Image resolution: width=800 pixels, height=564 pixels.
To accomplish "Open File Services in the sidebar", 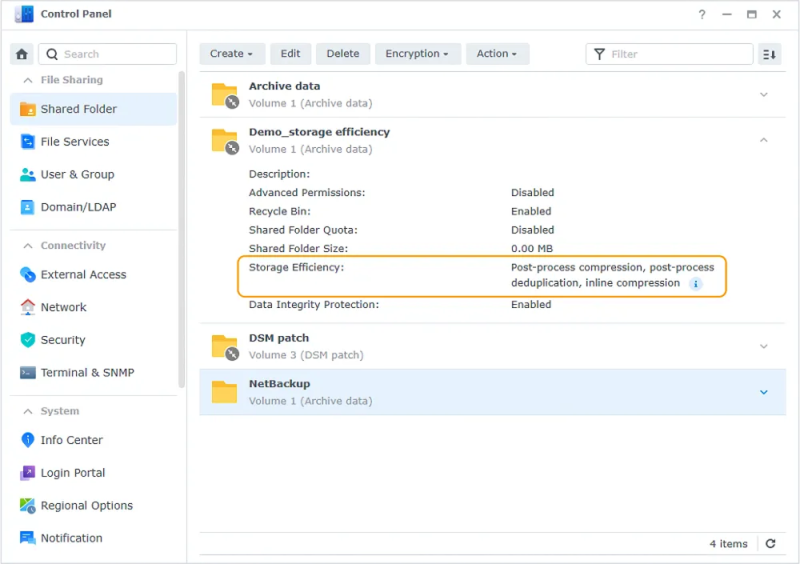I will point(93,141).
